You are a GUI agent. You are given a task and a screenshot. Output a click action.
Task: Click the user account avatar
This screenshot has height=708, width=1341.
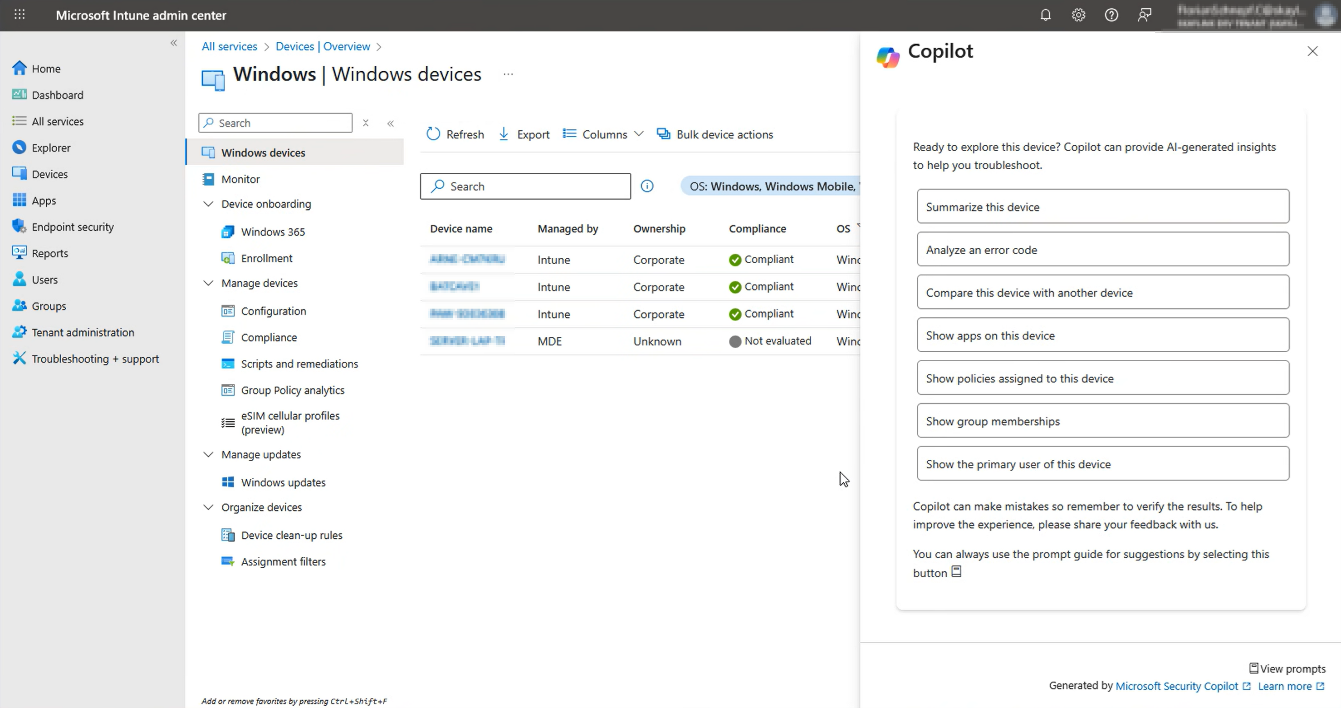(1325, 15)
